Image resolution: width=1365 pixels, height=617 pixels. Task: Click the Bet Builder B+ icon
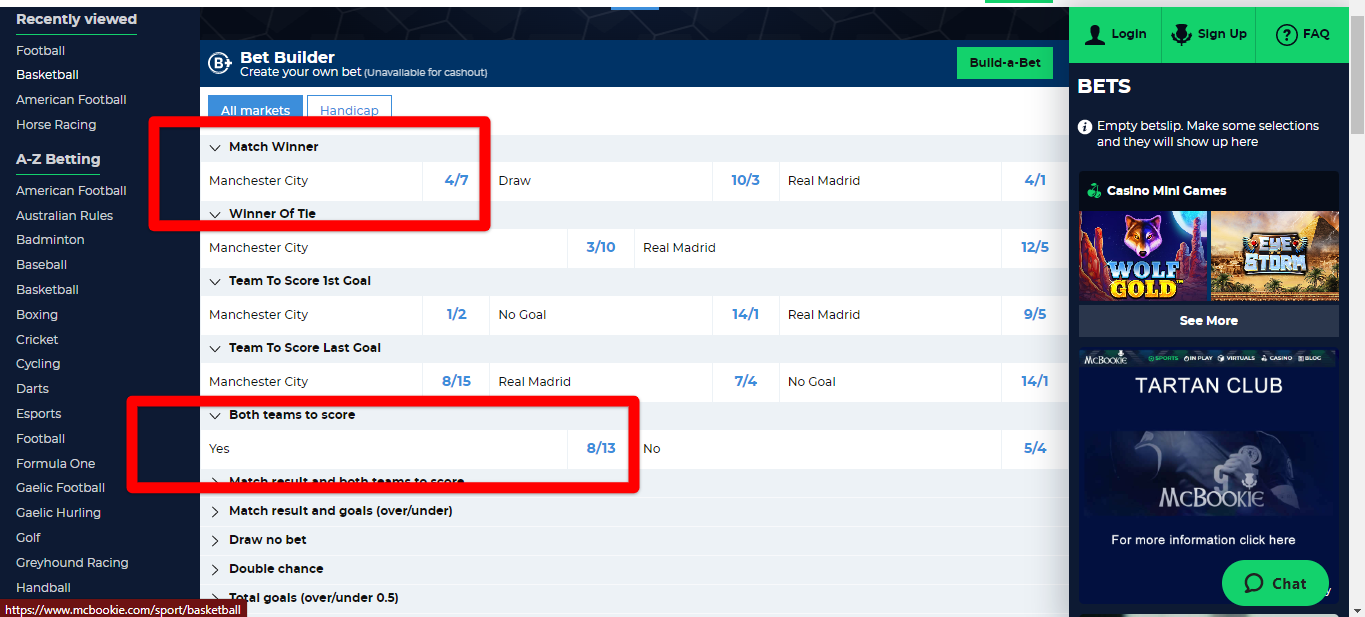pos(220,64)
